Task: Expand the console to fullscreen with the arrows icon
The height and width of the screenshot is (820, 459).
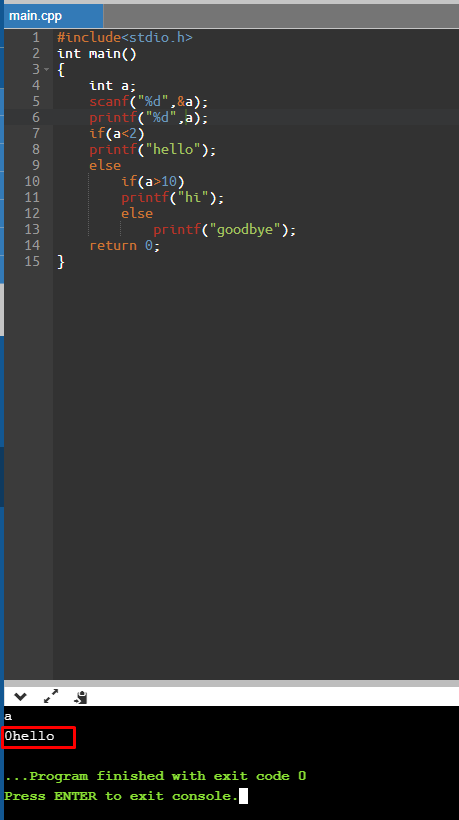Action: (x=51, y=696)
